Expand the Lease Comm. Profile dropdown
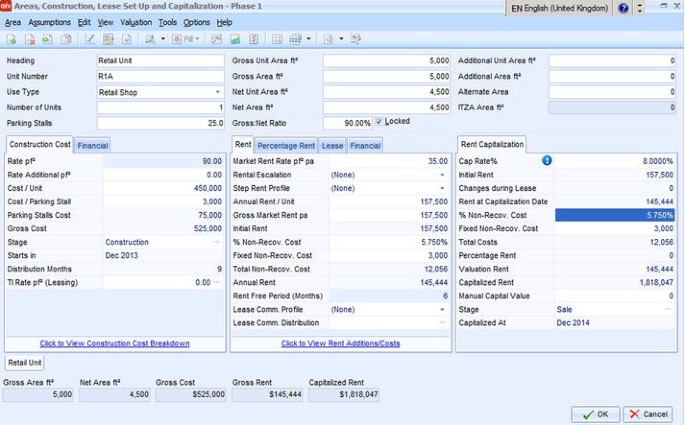Screen dimensions: 685x425 click(x=442, y=309)
